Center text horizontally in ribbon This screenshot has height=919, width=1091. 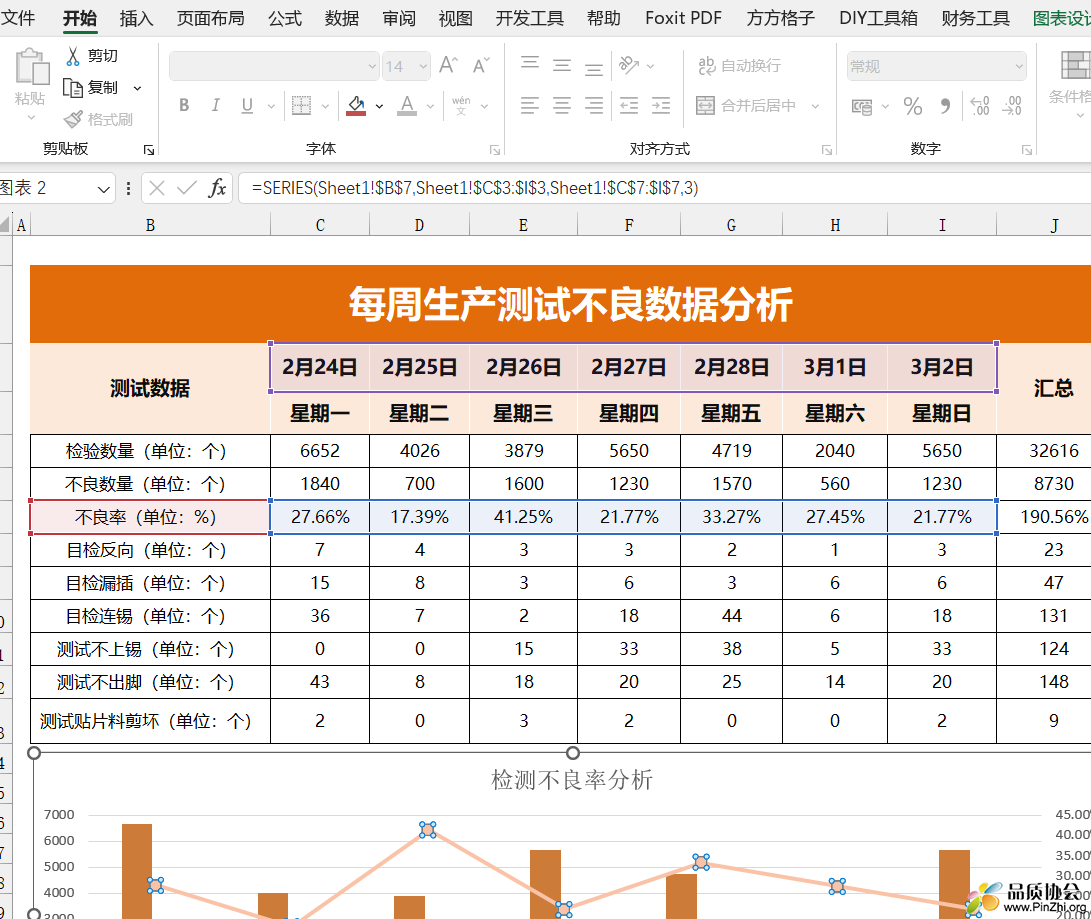click(x=562, y=106)
